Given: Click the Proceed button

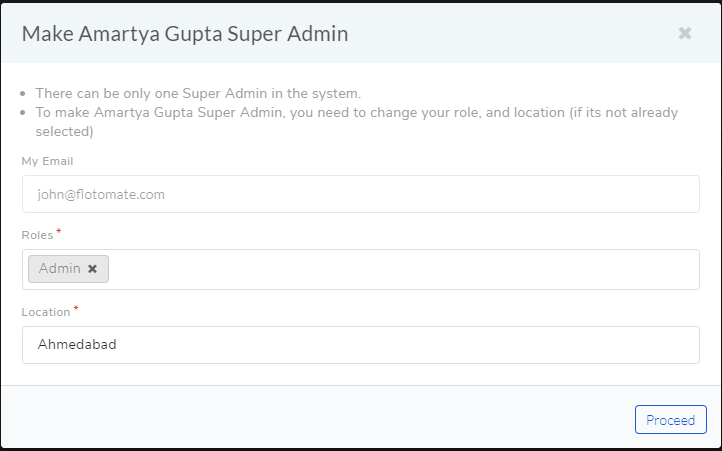Looking at the screenshot, I should click(670, 420).
